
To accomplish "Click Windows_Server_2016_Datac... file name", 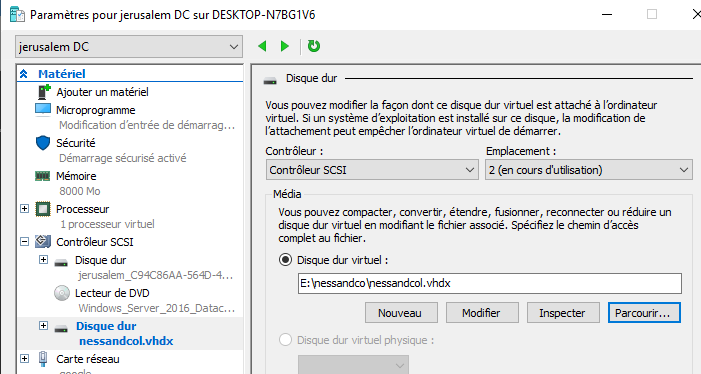I will [x=156, y=308].
